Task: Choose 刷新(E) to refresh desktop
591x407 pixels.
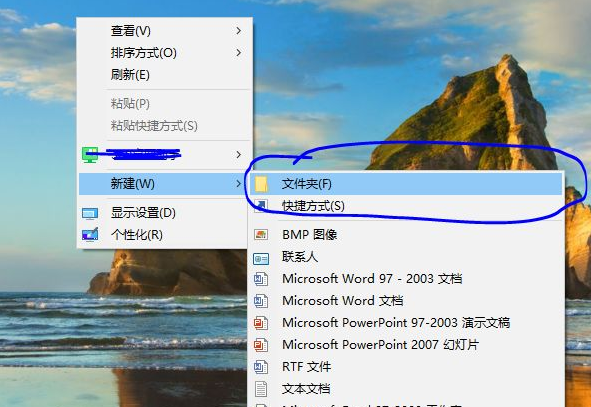Action: click(x=165, y=75)
